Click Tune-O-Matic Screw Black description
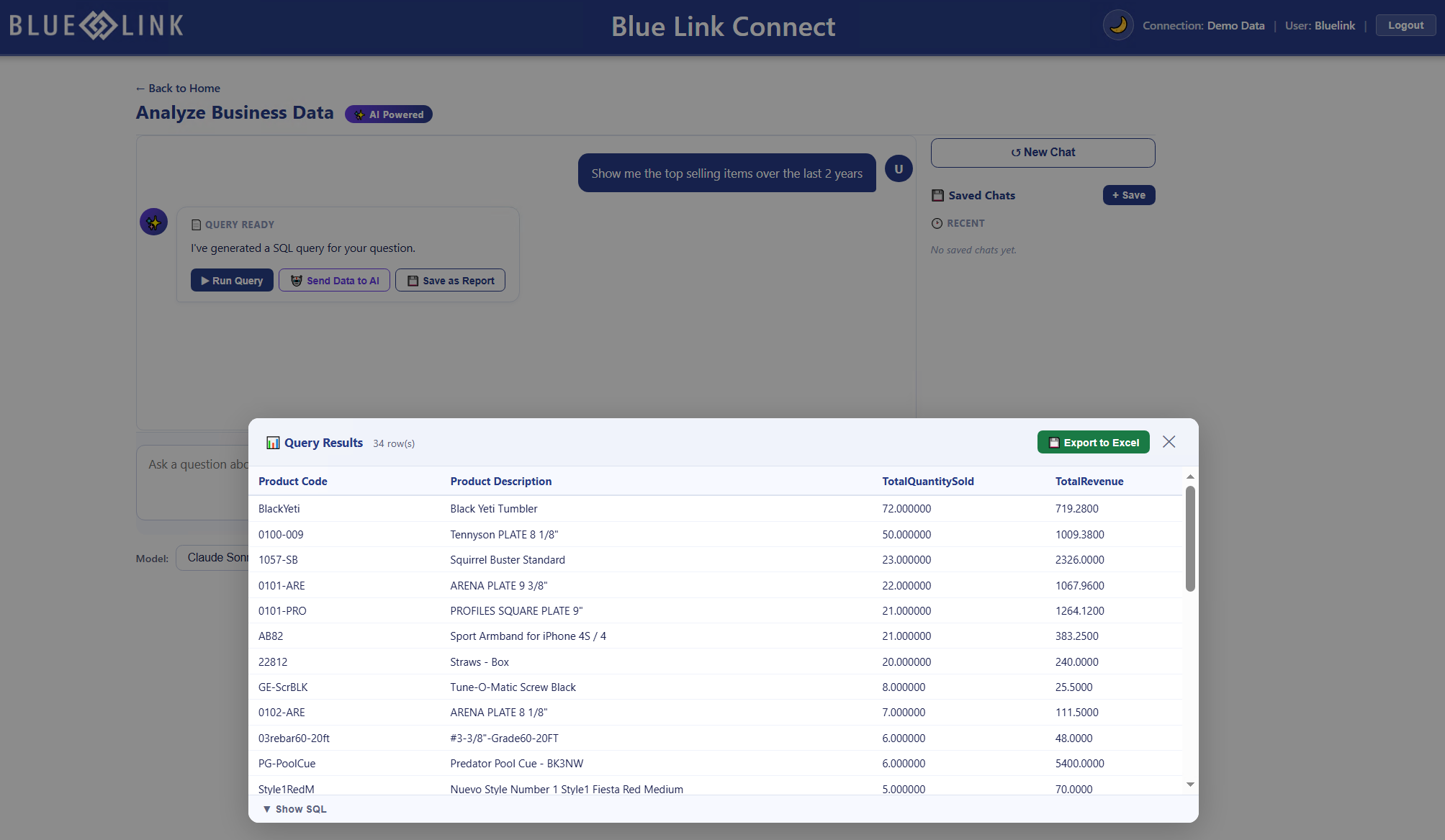Screen dimensions: 1445x840 [x=513, y=687]
